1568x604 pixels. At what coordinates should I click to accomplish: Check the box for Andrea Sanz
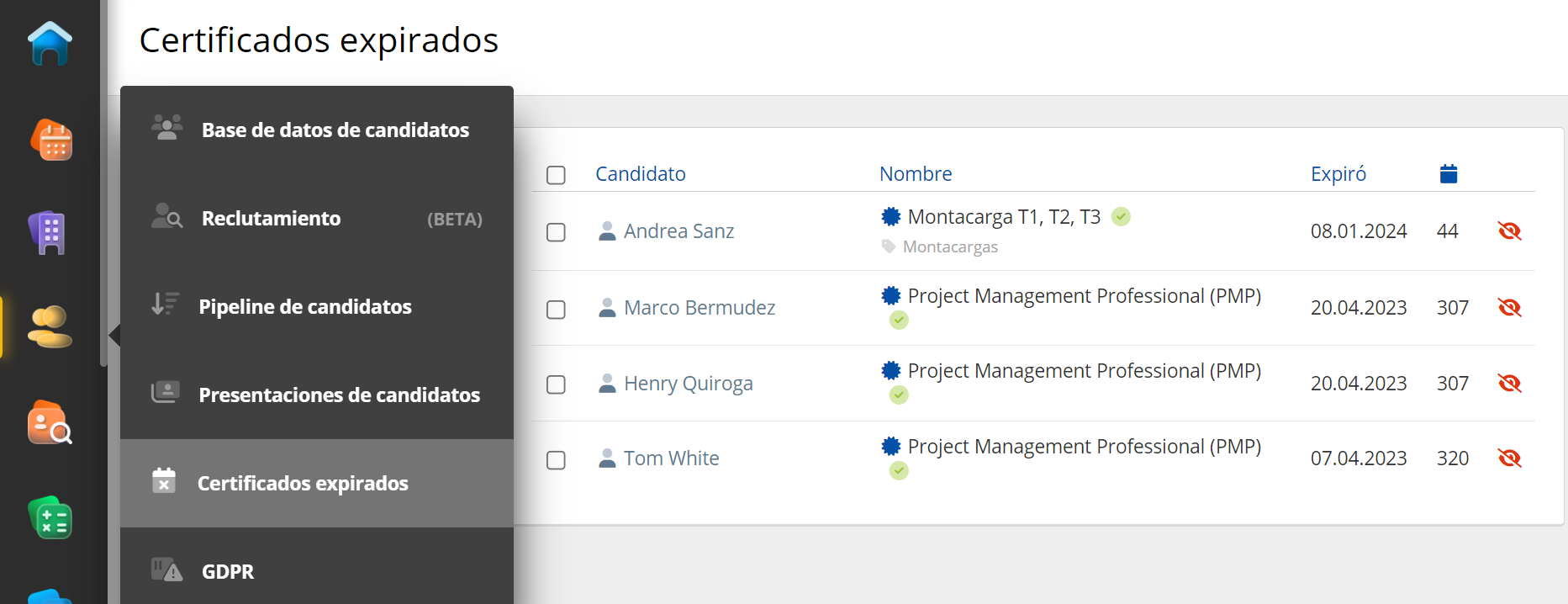556,232
